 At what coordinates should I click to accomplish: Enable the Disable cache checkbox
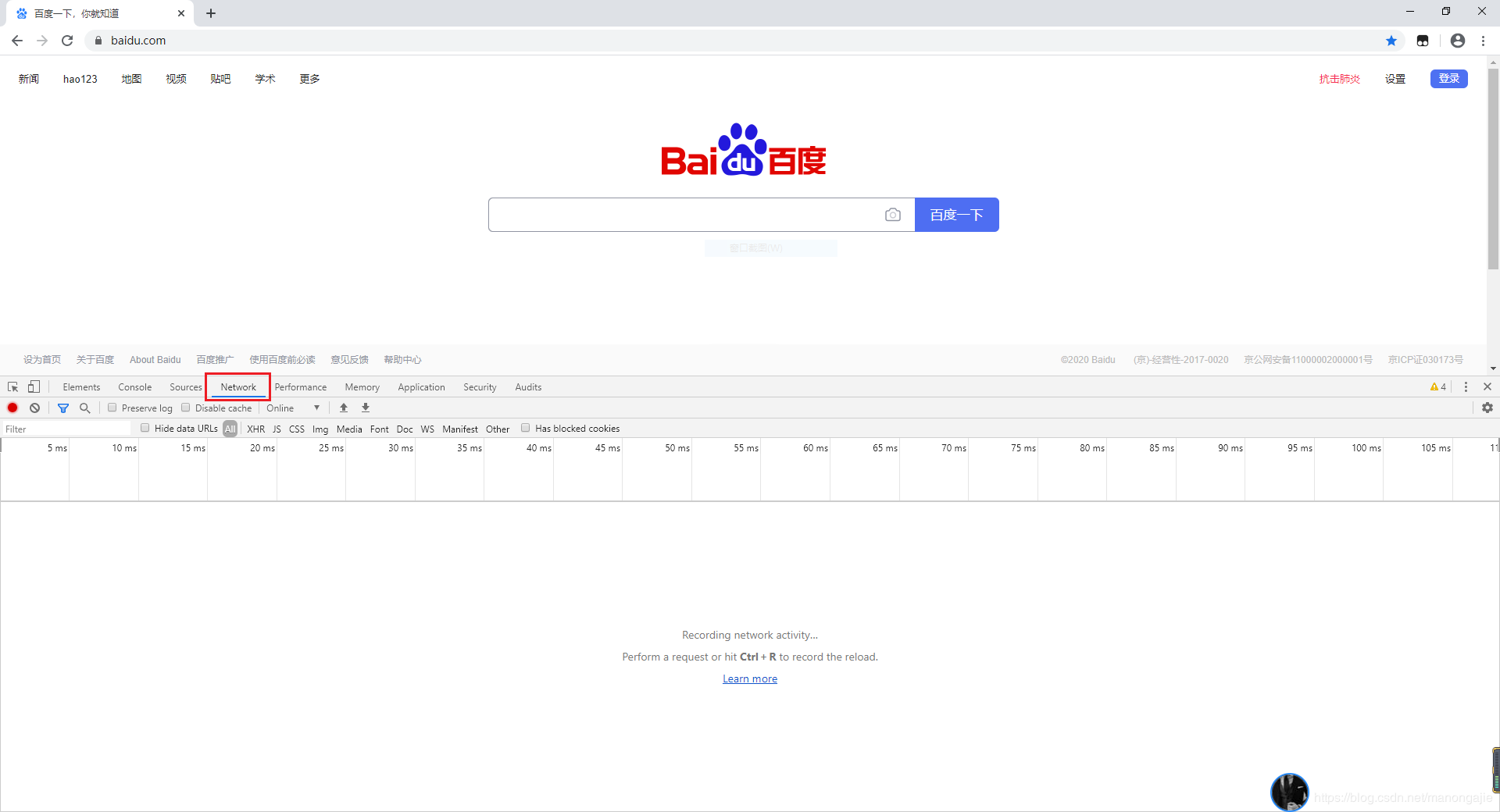click(x=186, y=408)
